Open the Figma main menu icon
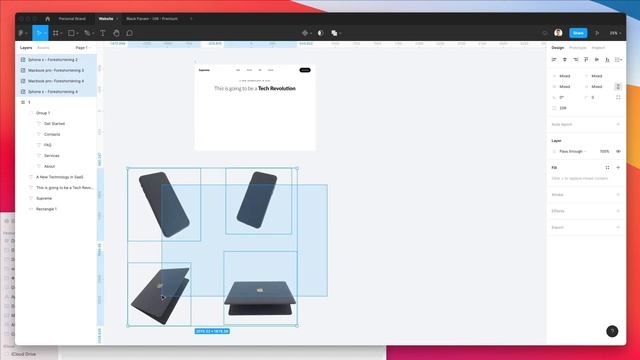This screenshot has width=640, height=360. point(21,33)
